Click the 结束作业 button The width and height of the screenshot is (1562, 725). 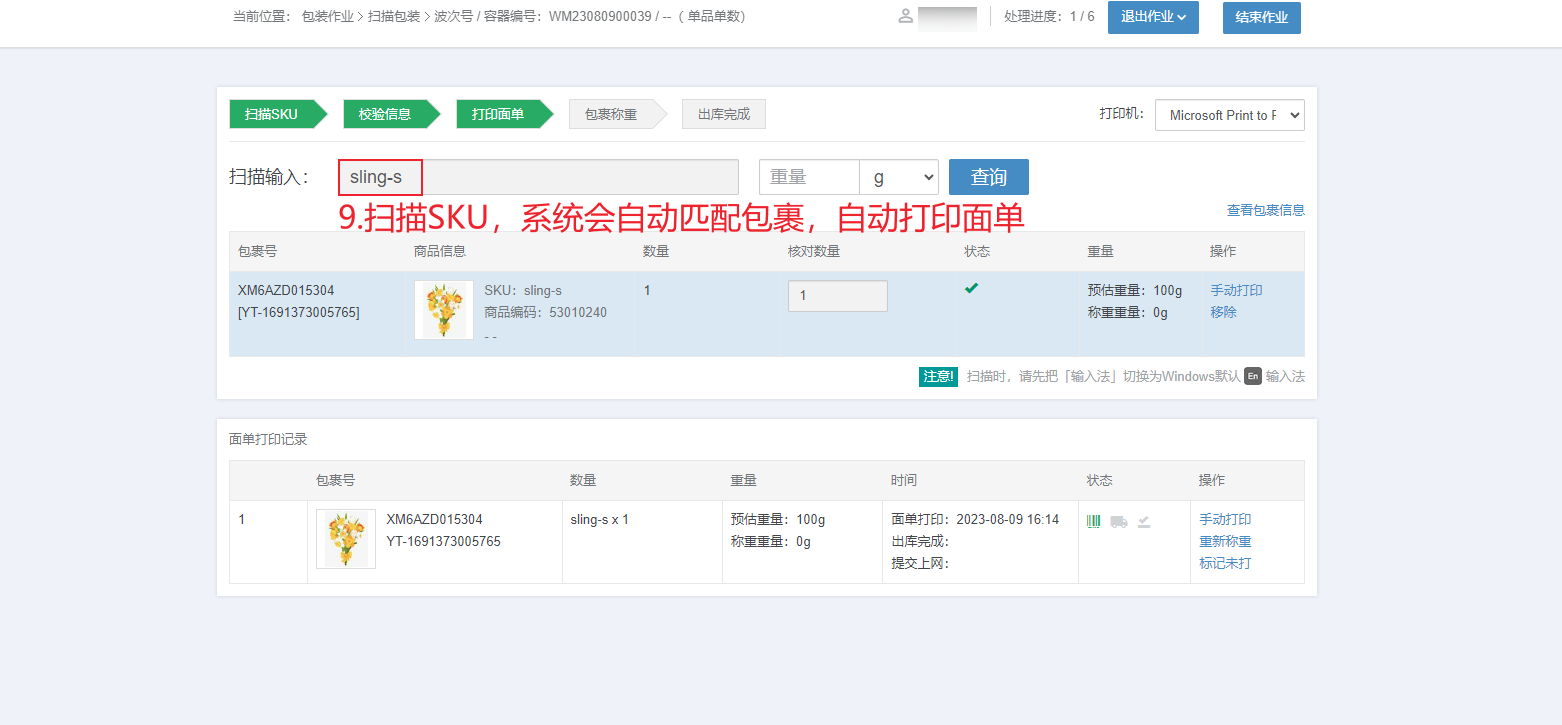[x=1262, y=17]
